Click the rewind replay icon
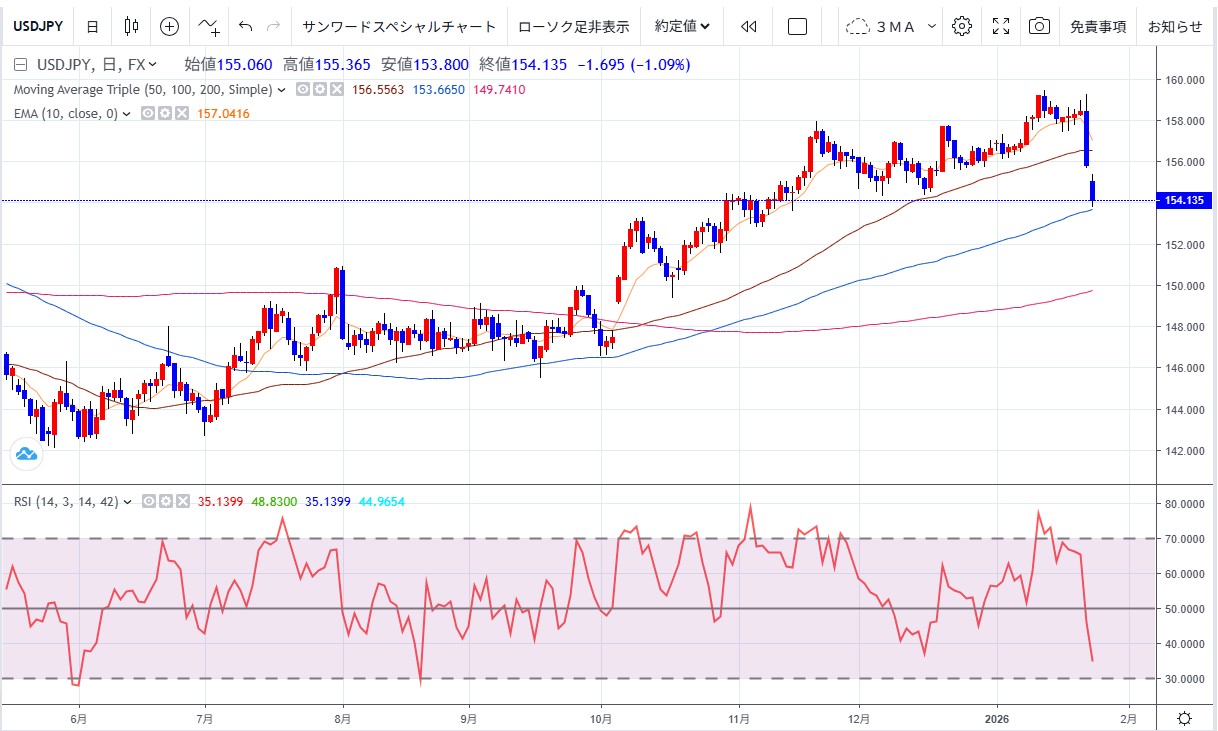 (x=748, y=27)
